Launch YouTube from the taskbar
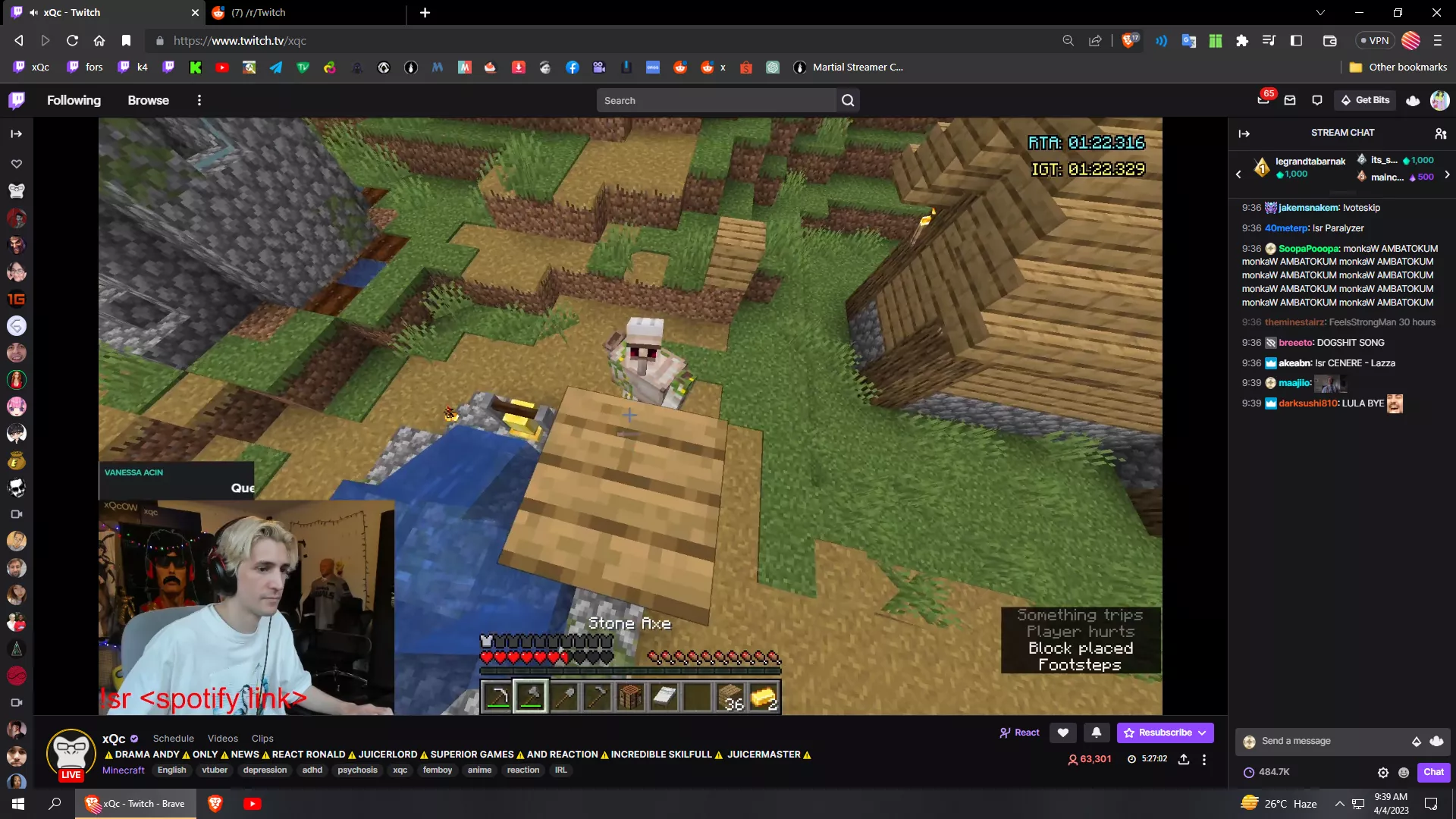Viewport: 1456px width, 819px height. [x=253, y=803]
